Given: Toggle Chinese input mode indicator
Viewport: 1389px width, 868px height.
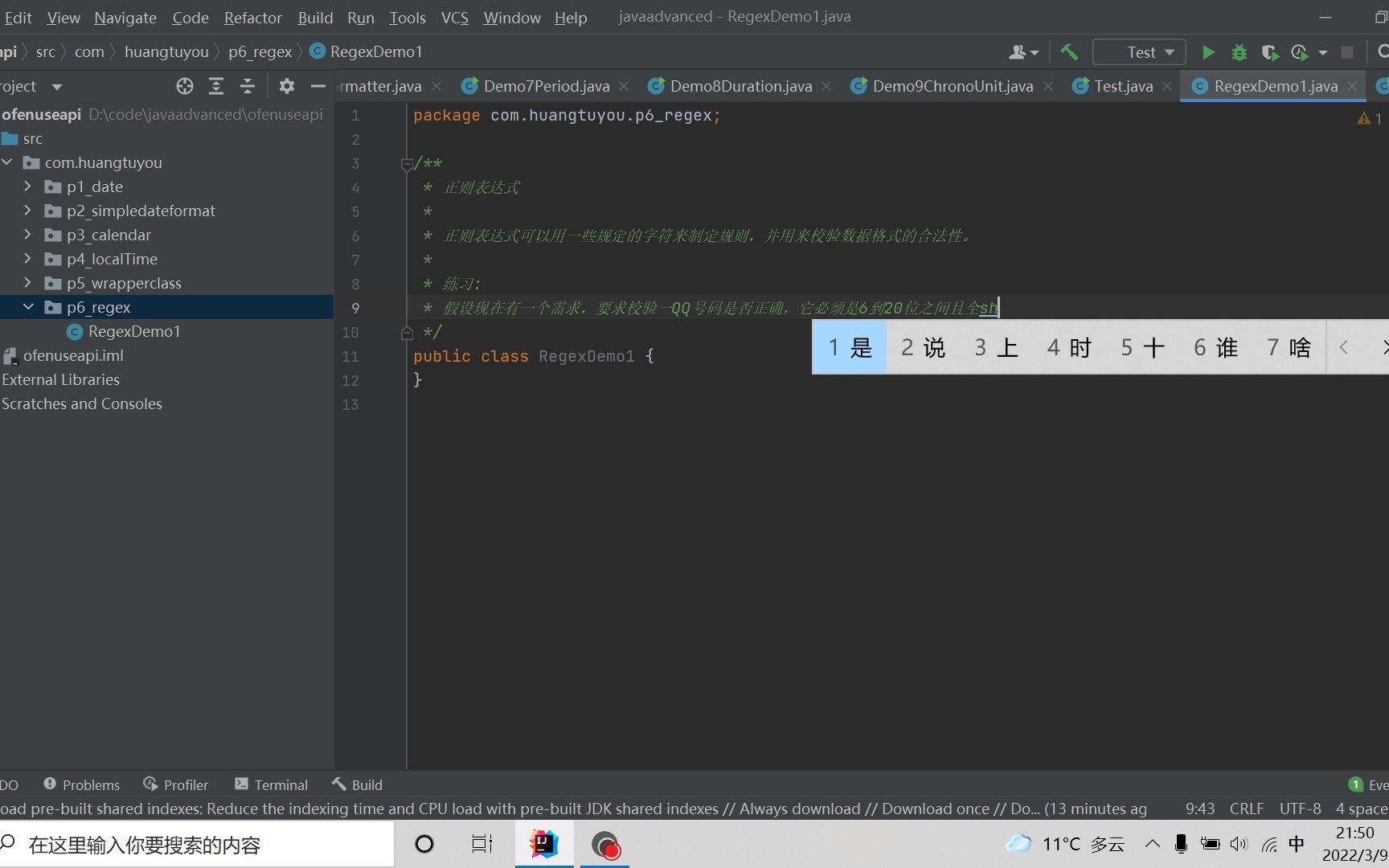Looking at the screenshot, I should coord(1297,844).
